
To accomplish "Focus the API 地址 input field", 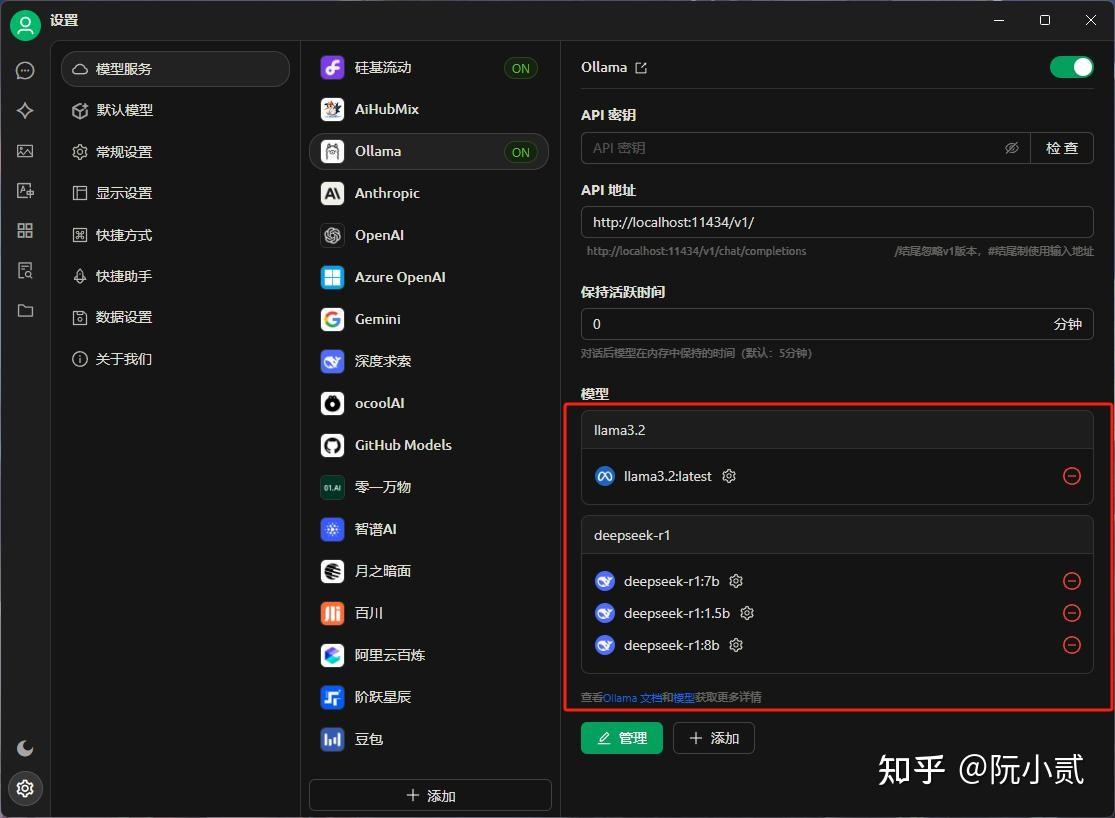I will click(837, 222).
